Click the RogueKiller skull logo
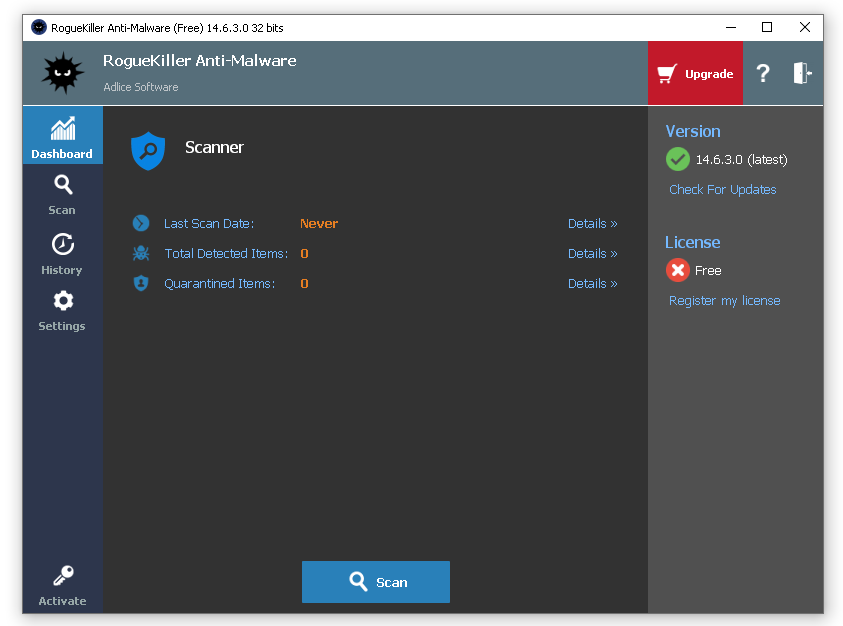The image size is (843, 626). pyautogui.click(x=61, y=72)
